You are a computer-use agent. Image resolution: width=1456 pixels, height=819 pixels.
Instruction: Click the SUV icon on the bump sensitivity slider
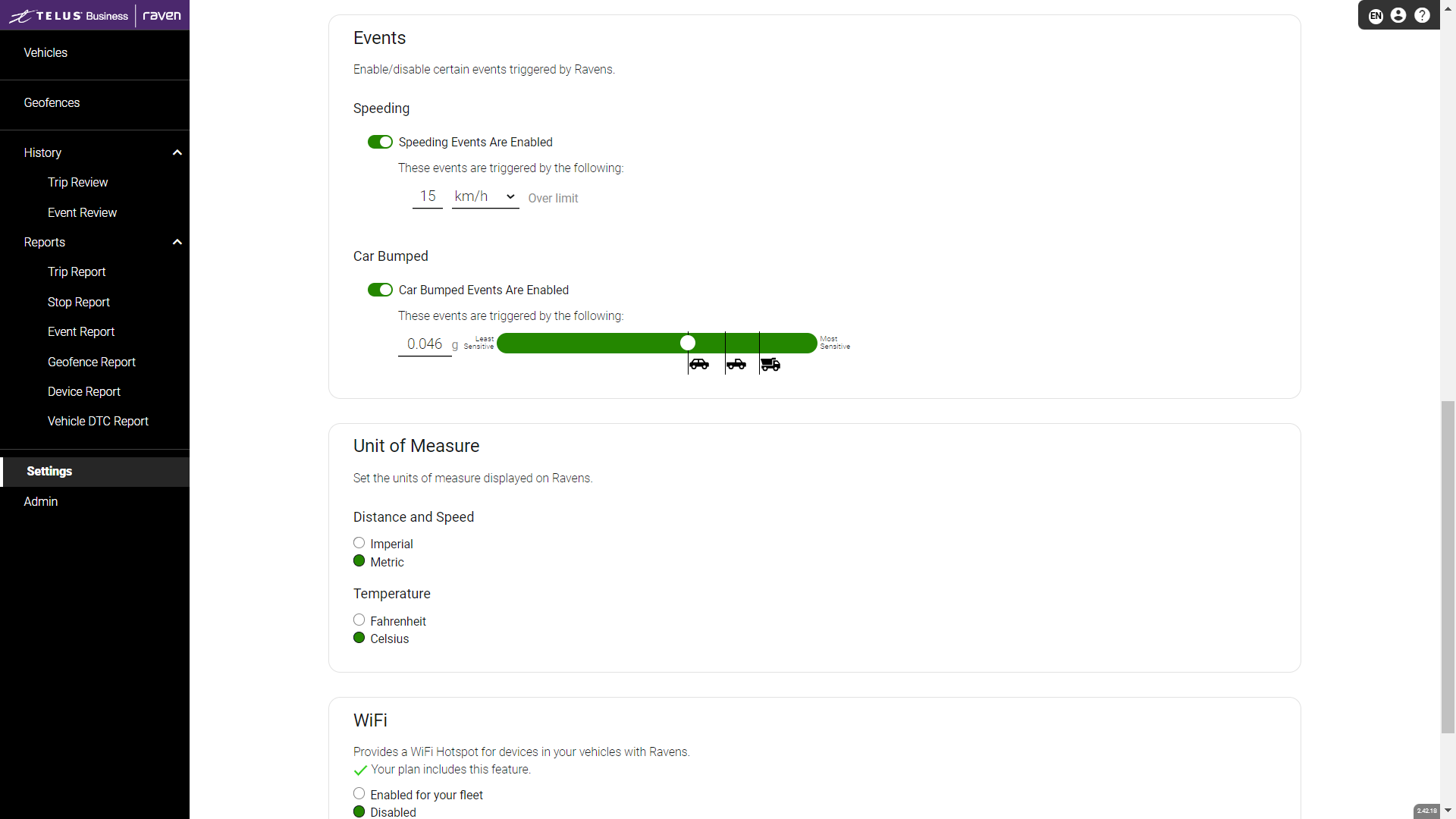(735, 364)
